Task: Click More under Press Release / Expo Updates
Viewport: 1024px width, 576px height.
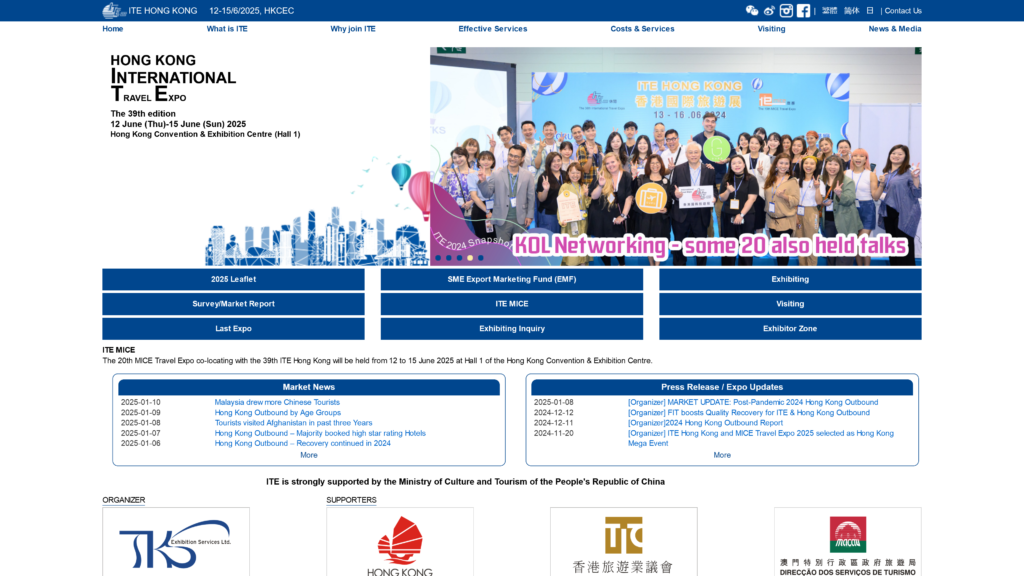Action: [x=722, y=455]
